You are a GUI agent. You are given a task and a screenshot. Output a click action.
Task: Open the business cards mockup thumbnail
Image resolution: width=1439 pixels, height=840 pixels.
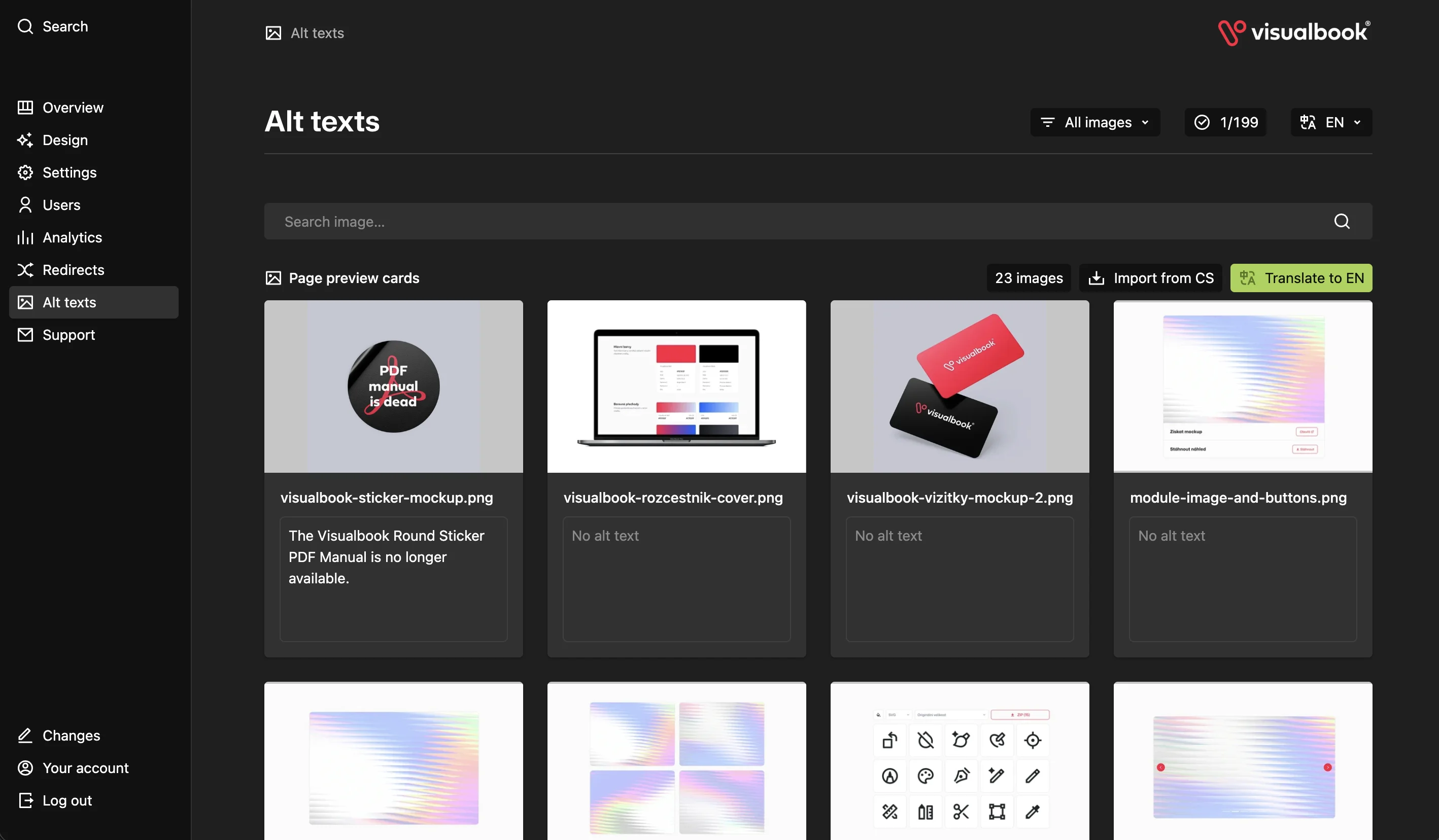pyautogui.click(x=960, y=387)
